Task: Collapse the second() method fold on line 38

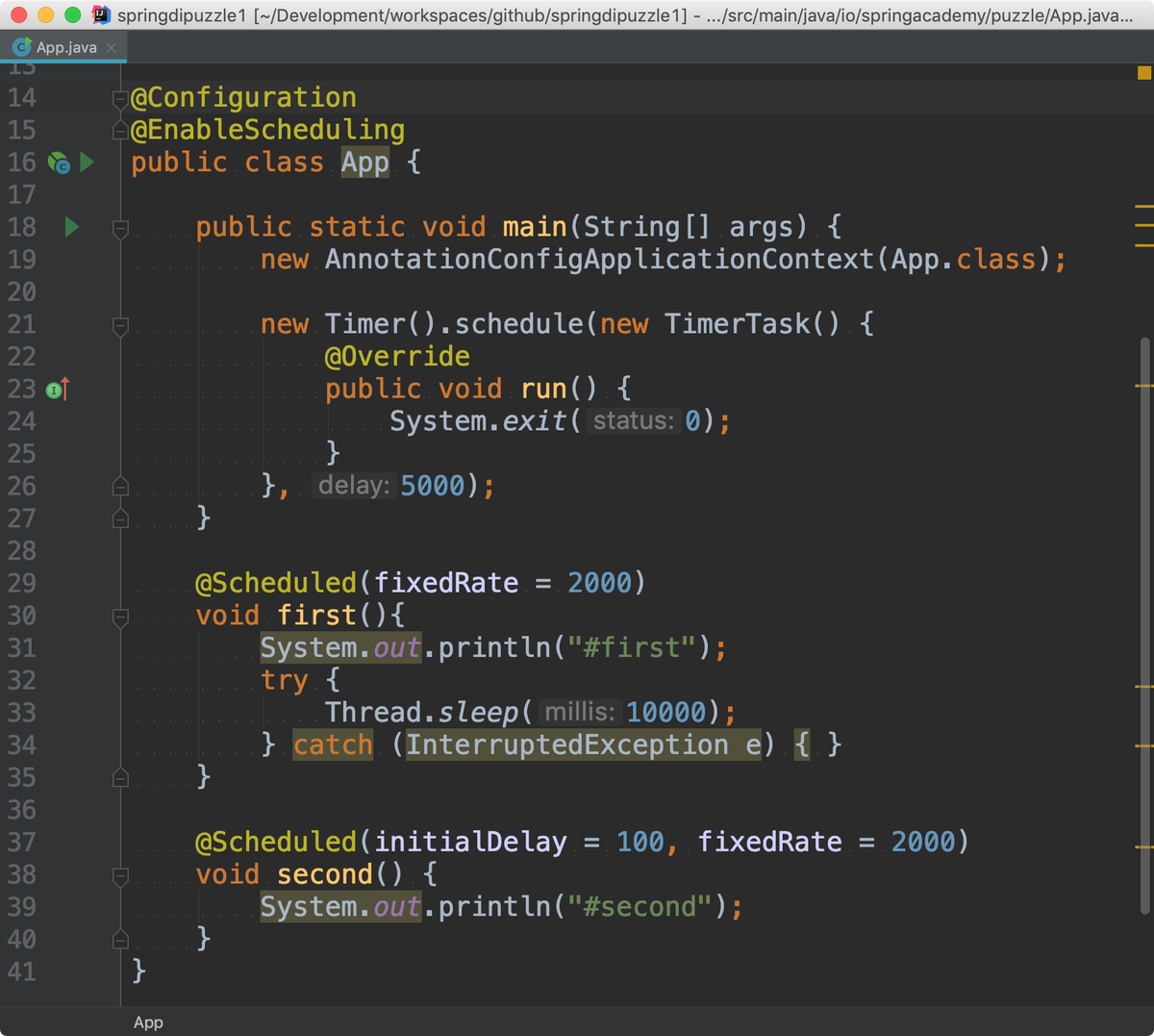Action: pos(120,876)
